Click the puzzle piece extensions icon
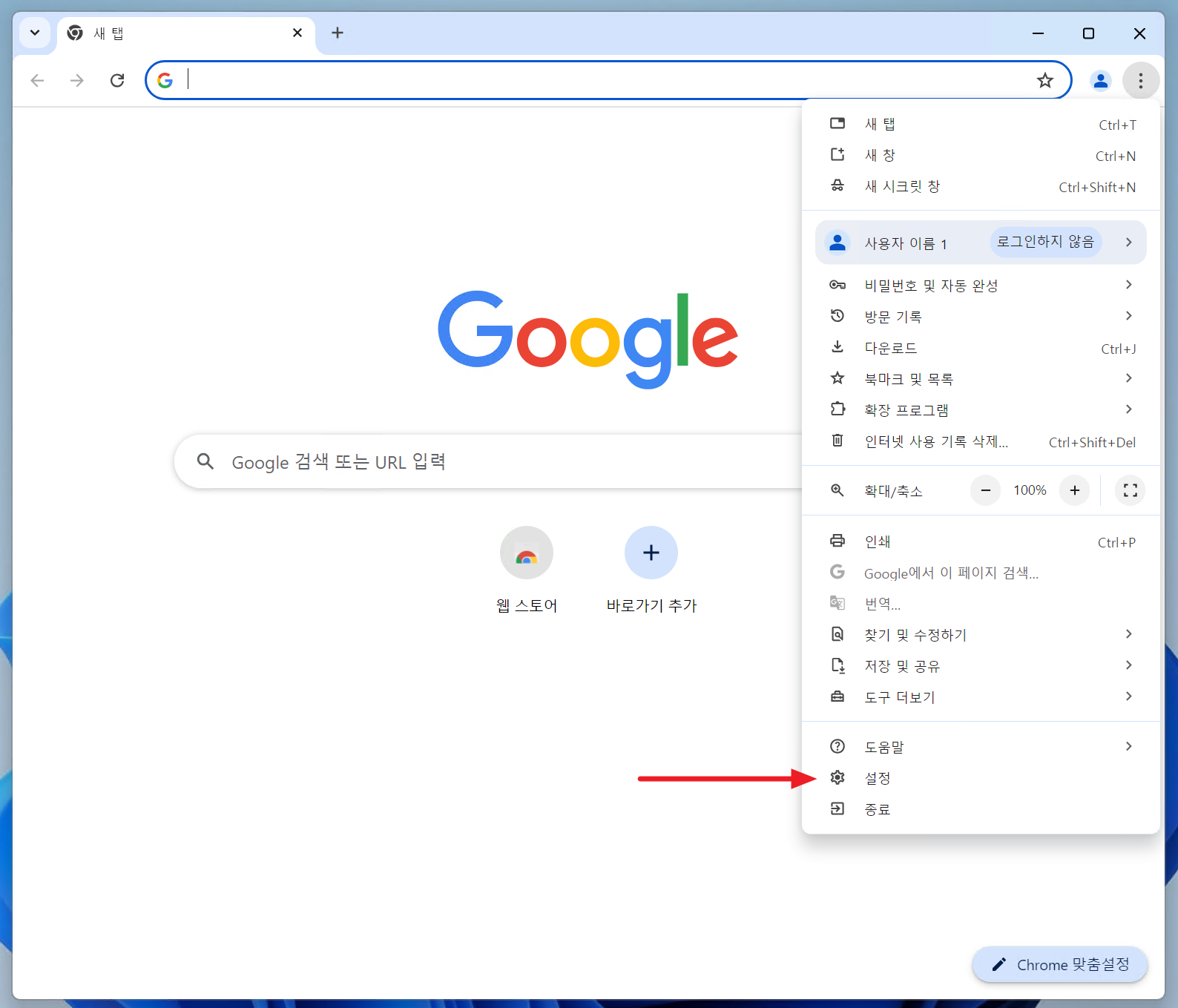This screenshot has width=1178, height=1008. pyautogui.click(x=838, y=409)
